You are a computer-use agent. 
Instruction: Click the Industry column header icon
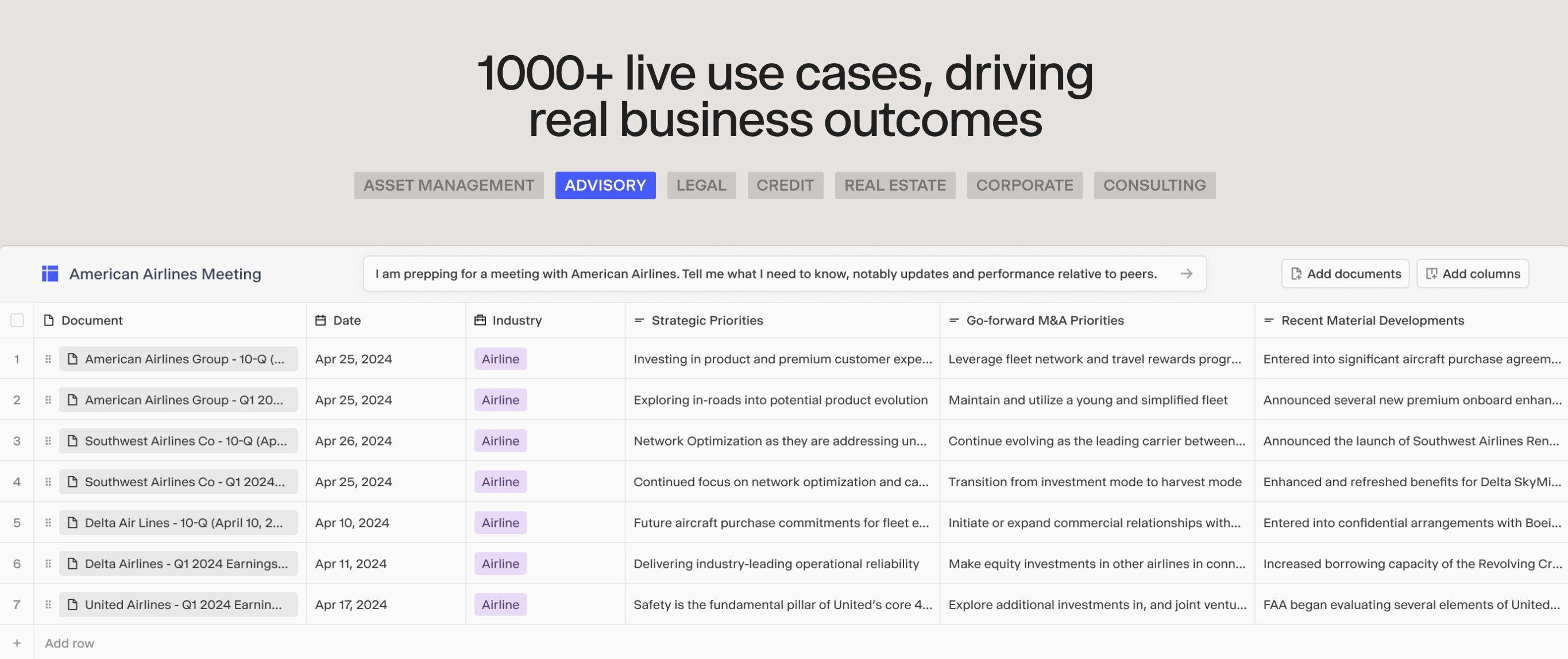click(480, 320)
